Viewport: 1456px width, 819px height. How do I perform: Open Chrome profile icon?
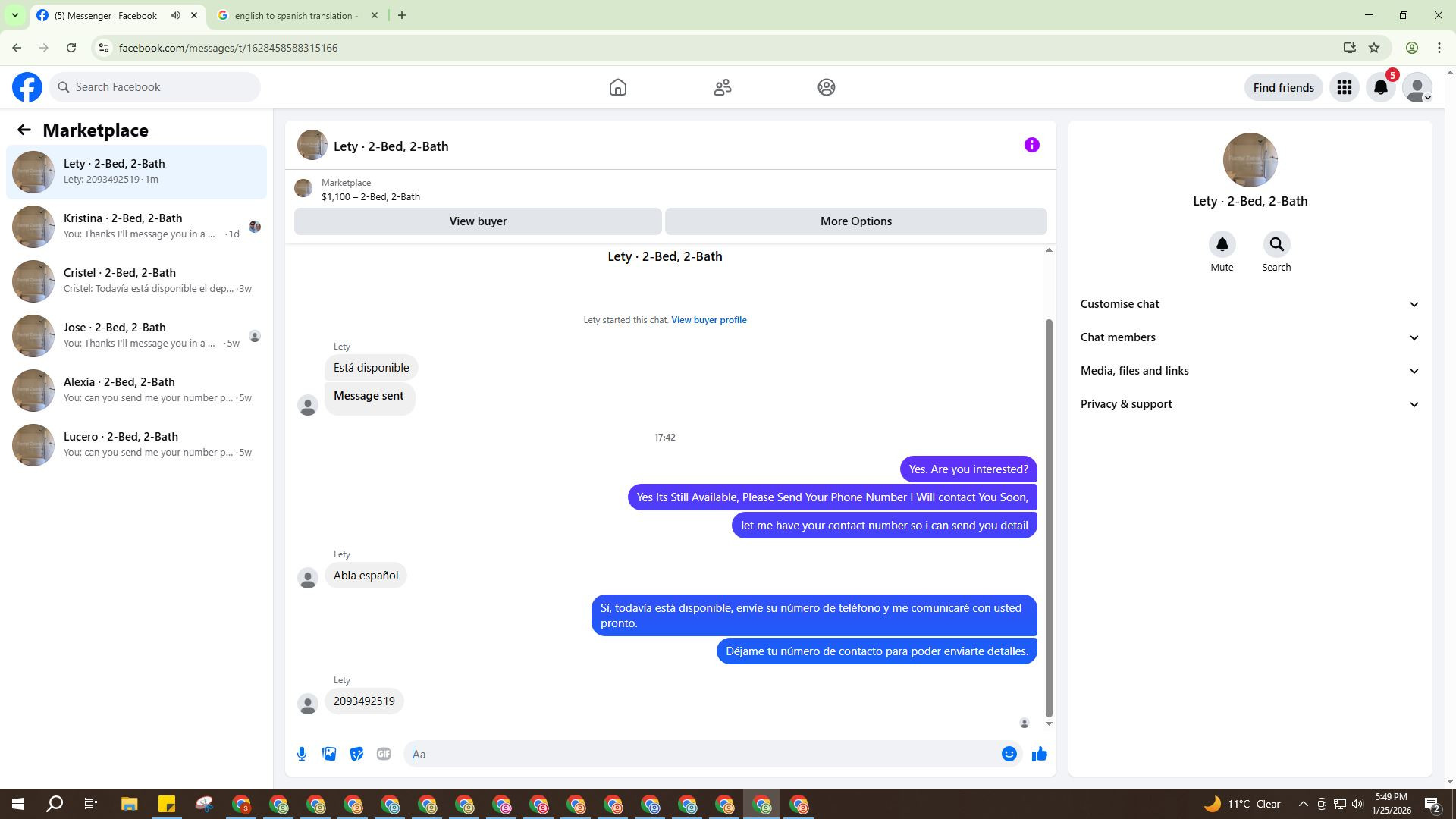point(1412,48)
